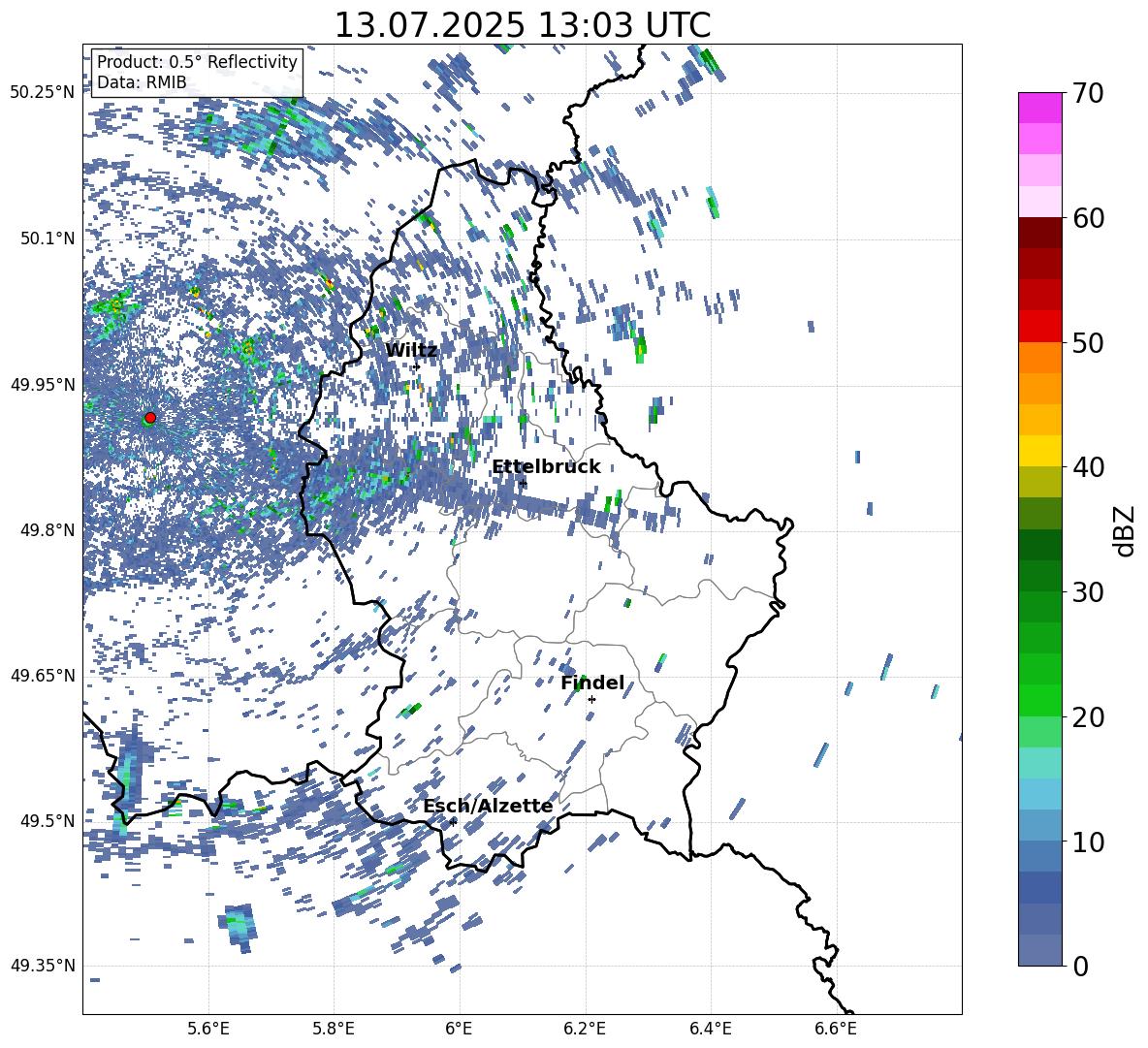Click the 49.5°N latitude label
This screenshot has width=1148, height=1048.
pos(47,821)
